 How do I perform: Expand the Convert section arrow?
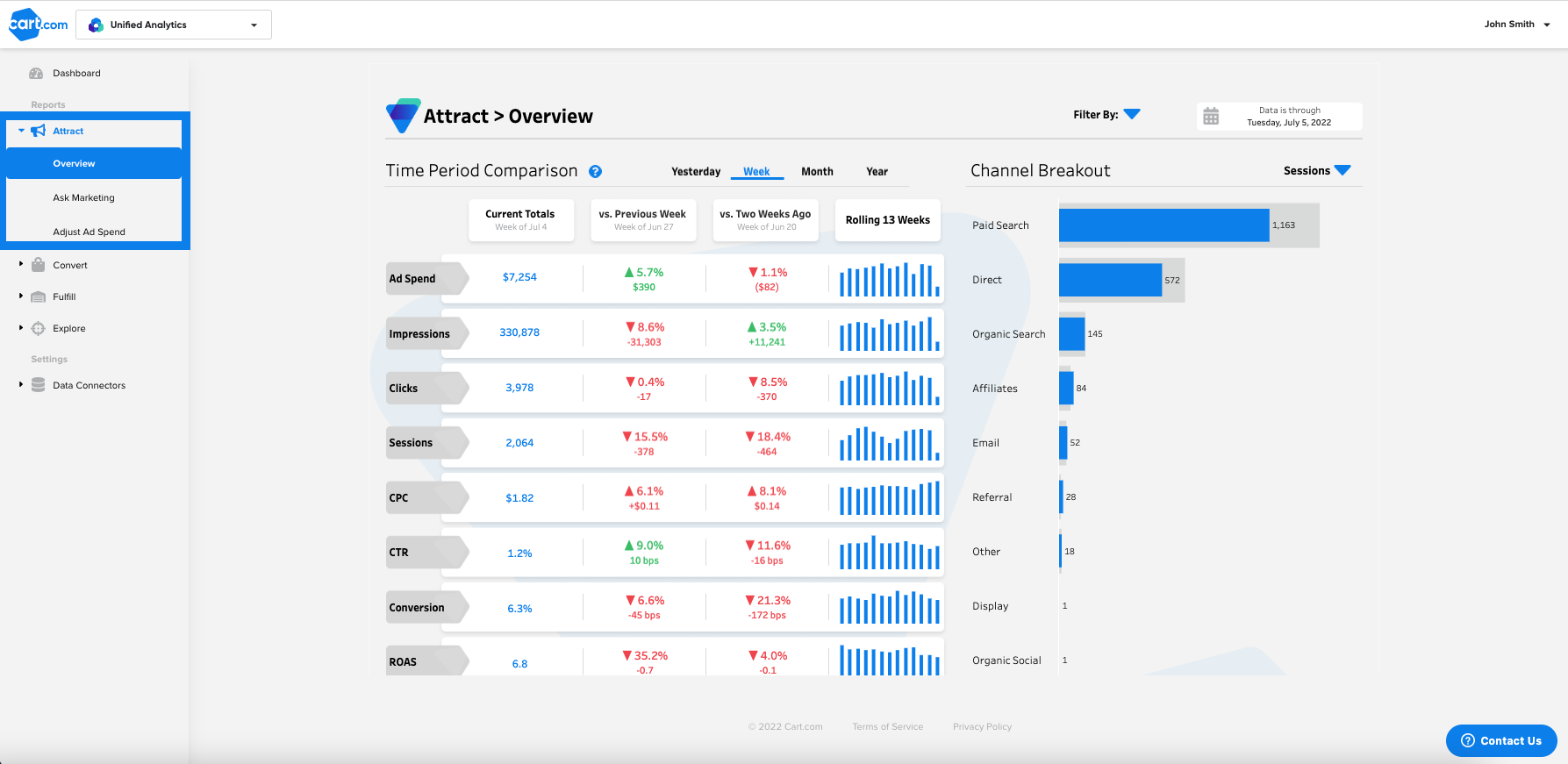pyautogui.click(x=21, y=264)
